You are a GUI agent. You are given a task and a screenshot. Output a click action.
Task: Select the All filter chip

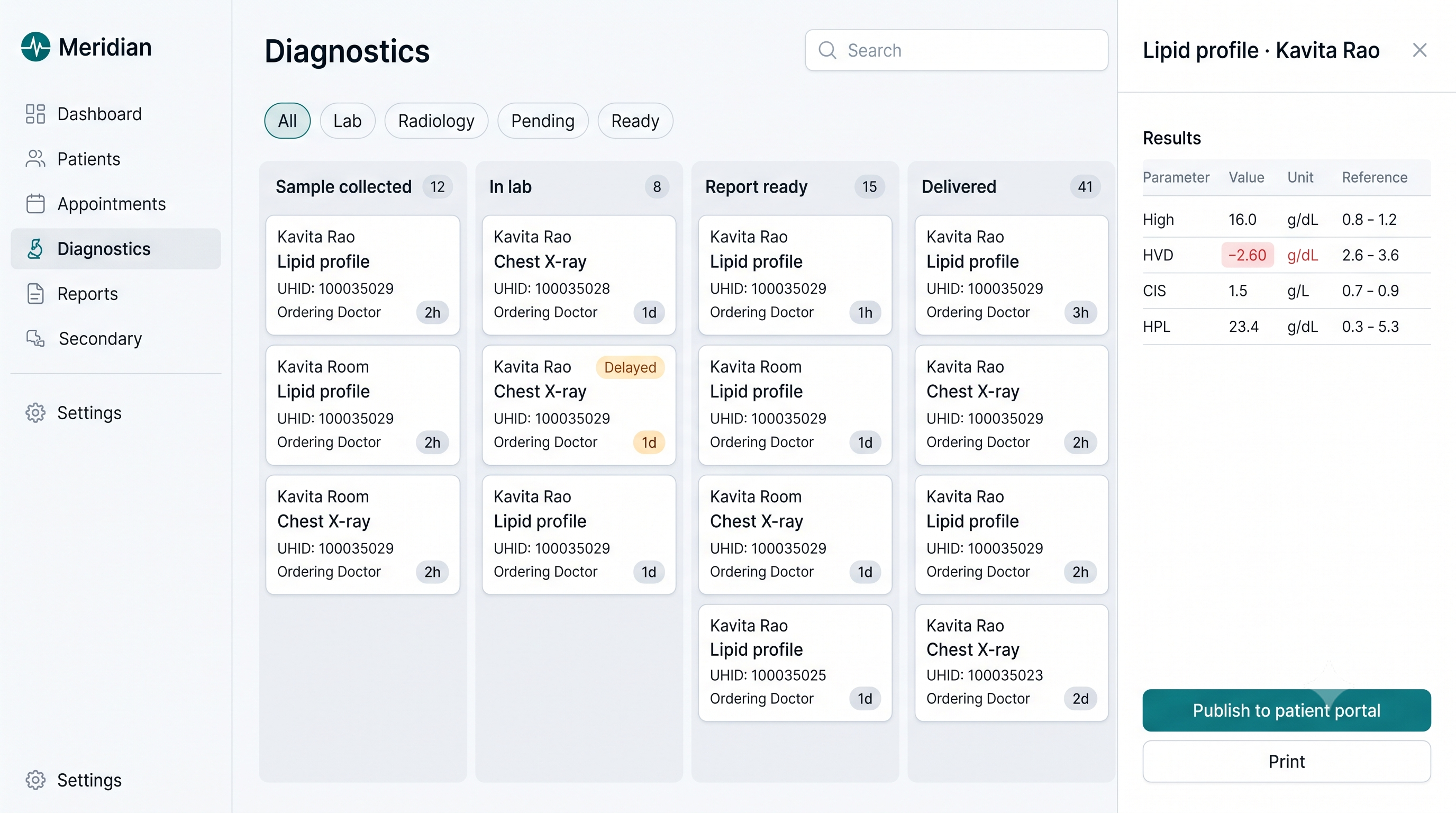coord(287,121)
